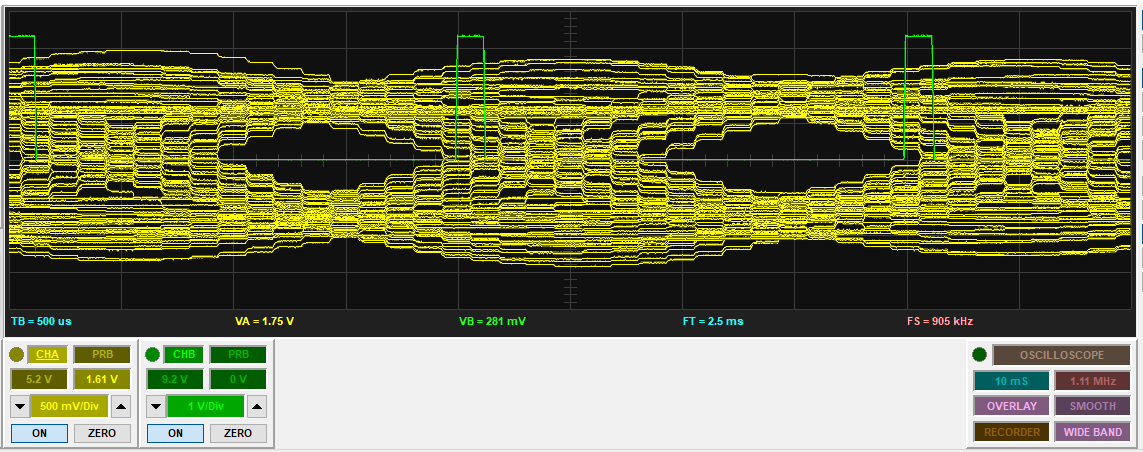Toggle the CHA ON button
The width and height of the screenshot is (1143, 452).
pos(39,433)
